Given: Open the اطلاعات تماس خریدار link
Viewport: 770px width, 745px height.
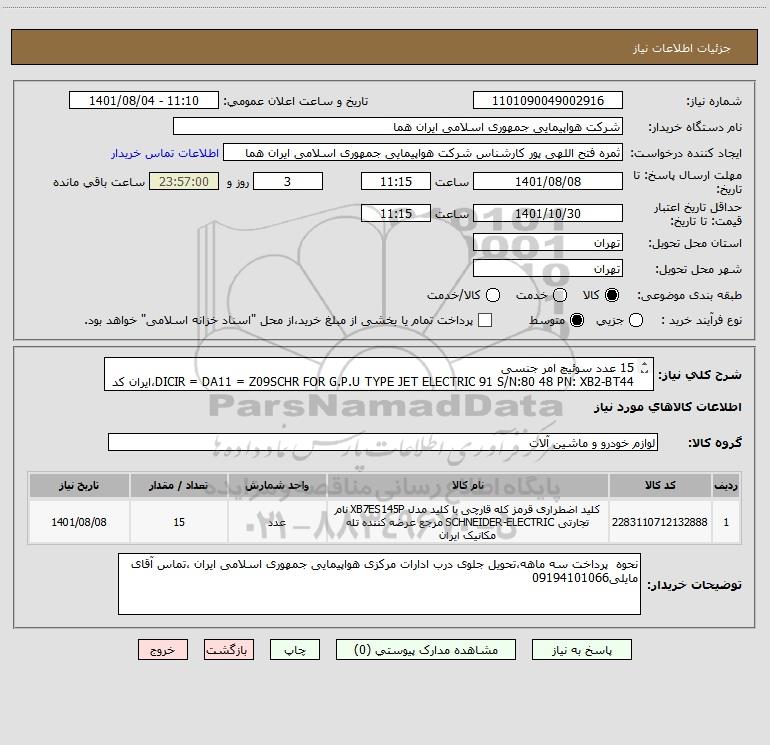Looking at the screenshot, I should point(165,153).
